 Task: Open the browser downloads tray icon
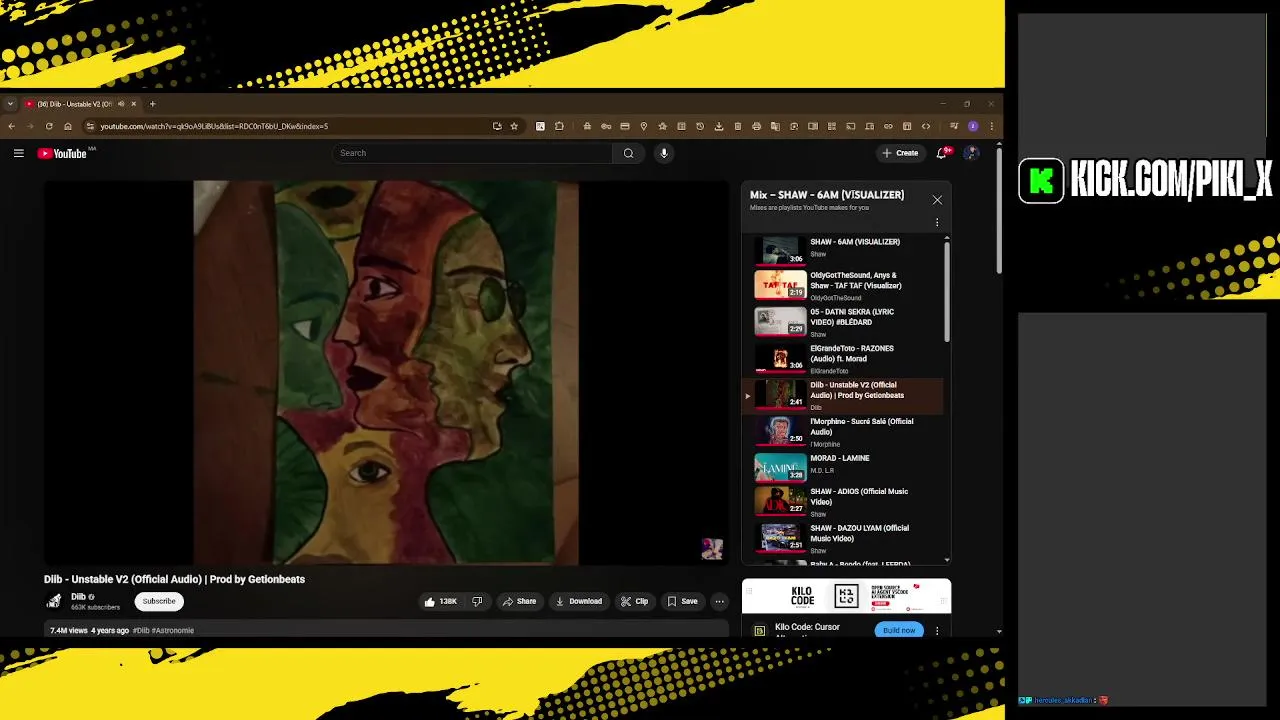[718, 126]
